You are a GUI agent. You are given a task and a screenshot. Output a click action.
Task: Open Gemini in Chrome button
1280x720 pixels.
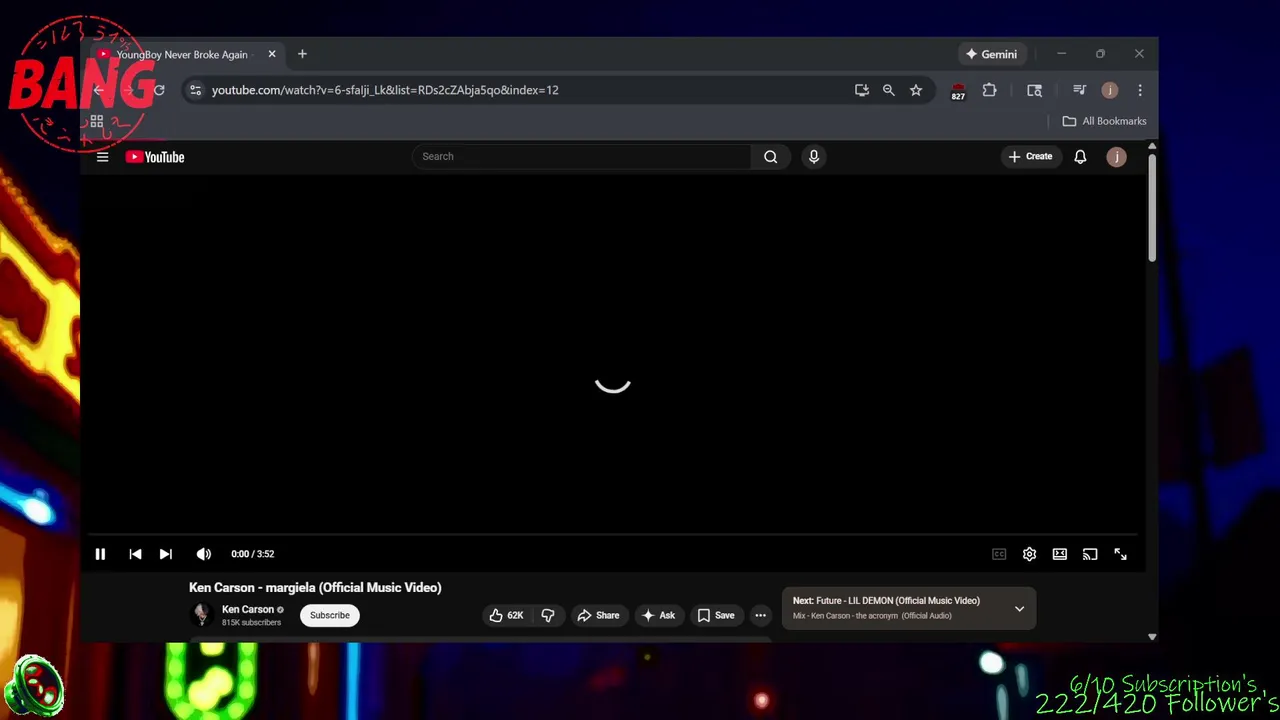coord(991,54)
